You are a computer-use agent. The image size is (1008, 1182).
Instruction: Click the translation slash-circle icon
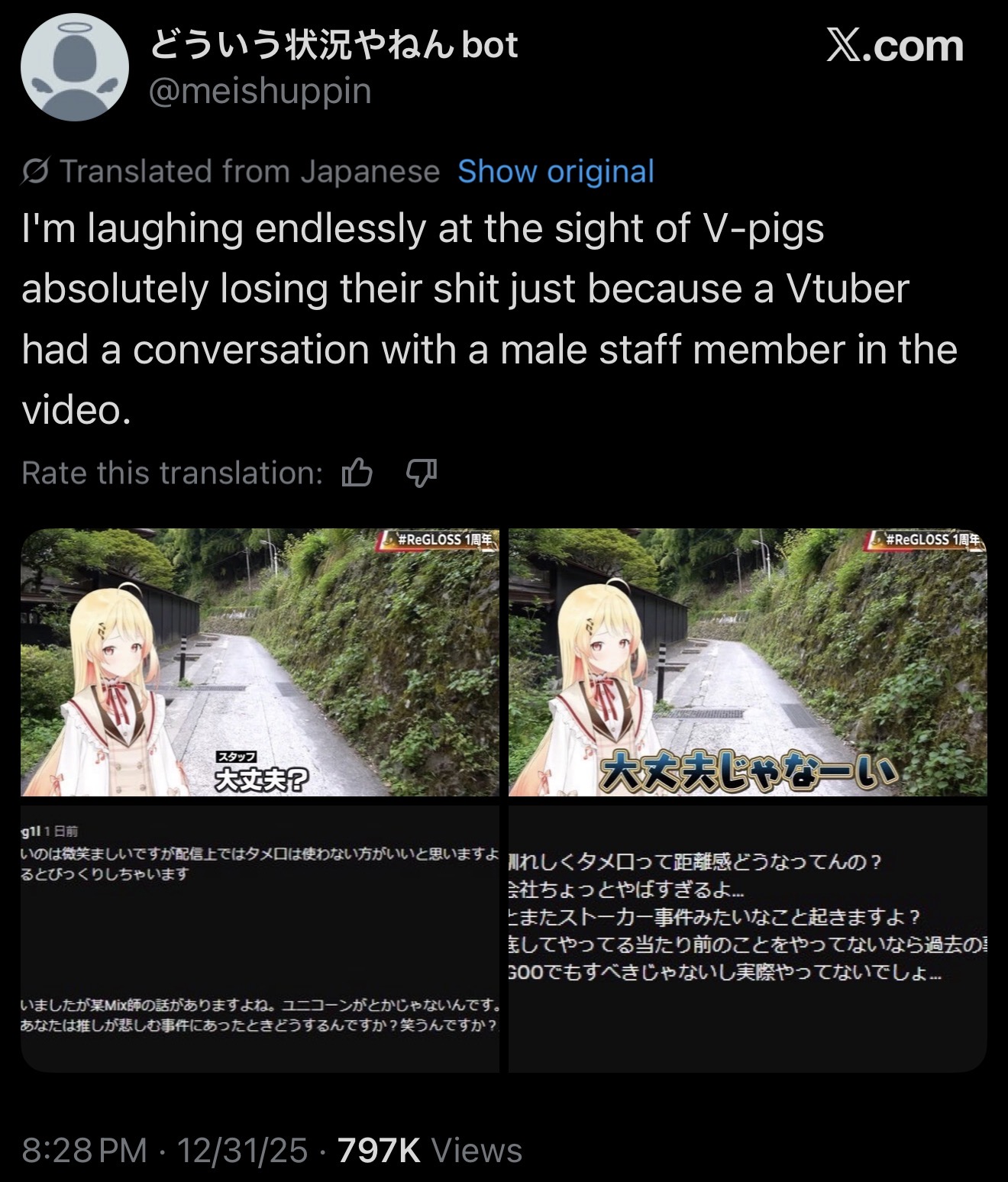(x=35, y=172)
